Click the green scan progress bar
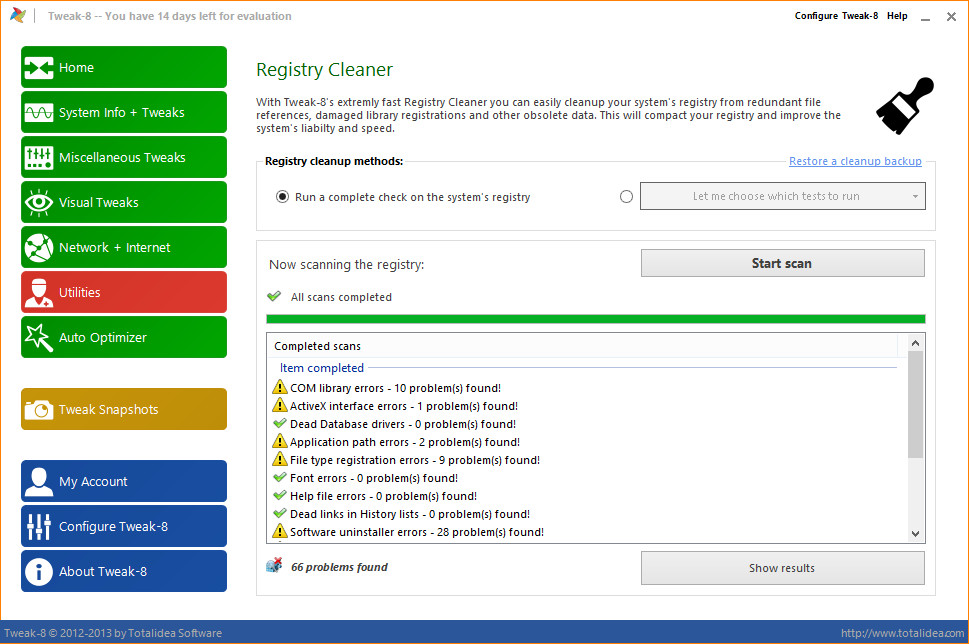The image size is (969, 644). [x=595, y=319]
